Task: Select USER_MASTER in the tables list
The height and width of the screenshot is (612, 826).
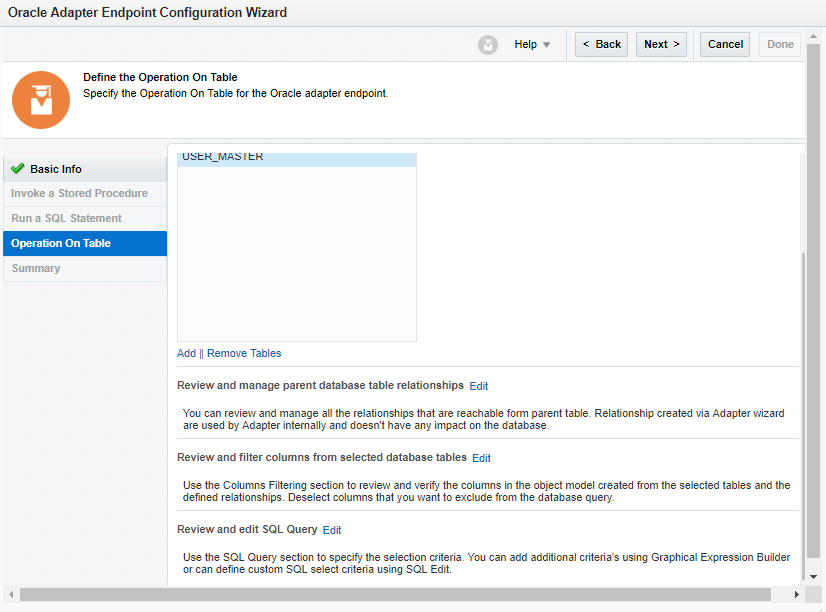Action: tap(223, 157)
